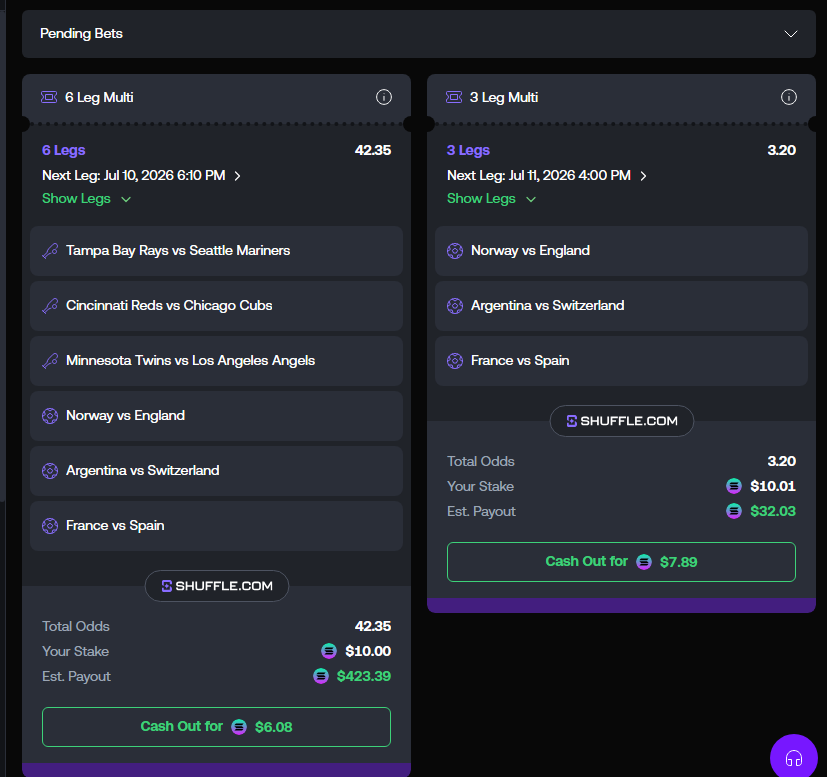
Task: Open Norway vs England leg in 6 Leg Multi
Action: [216, 416]
